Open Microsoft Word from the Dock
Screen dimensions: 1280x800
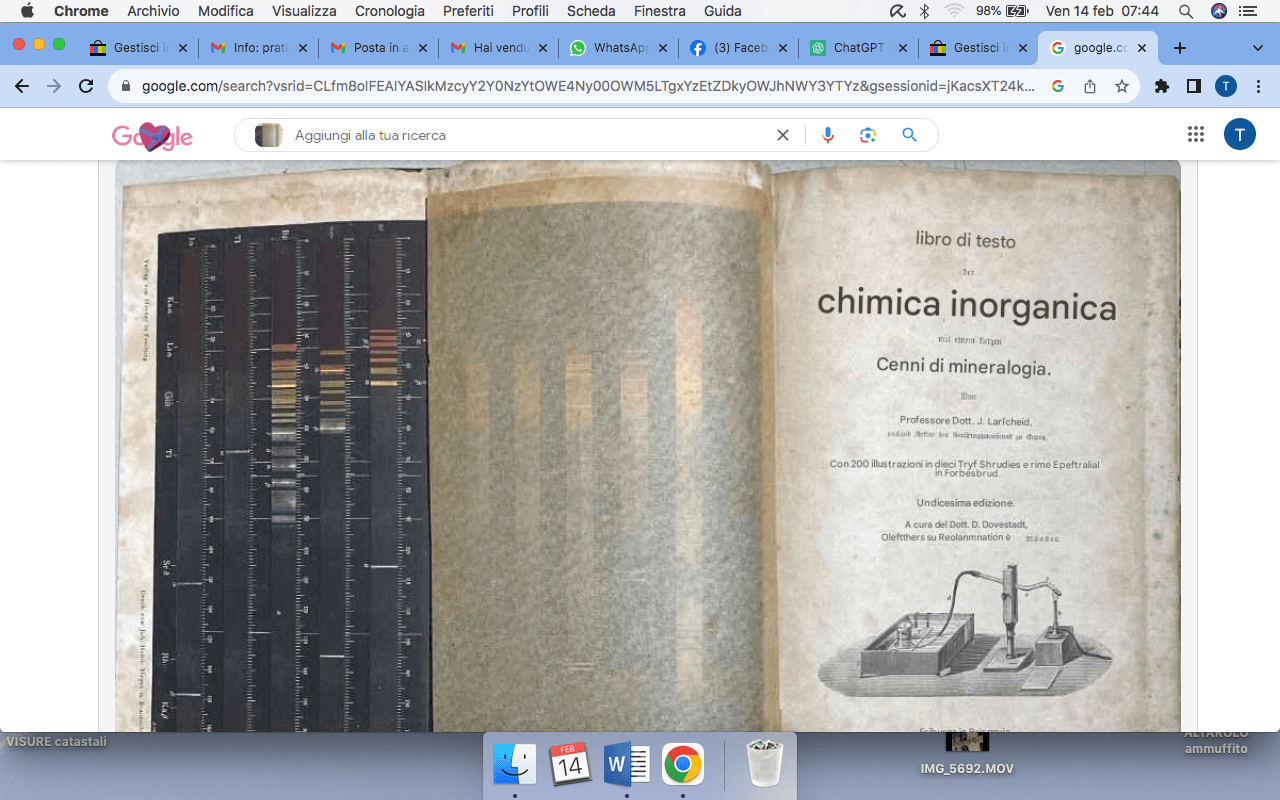627,766
